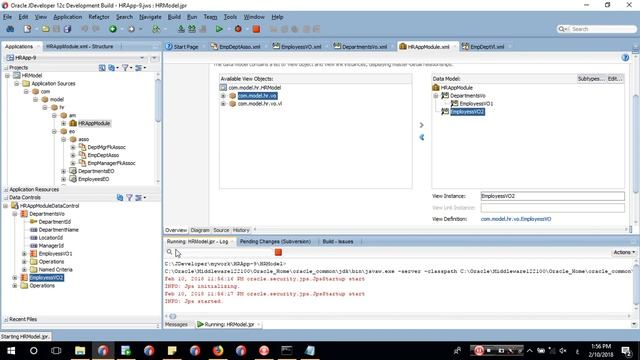The height and width of the screenshot is (360, 640).
Task: Click the Save All toolbar icon
Action: [x=67, y=29]
